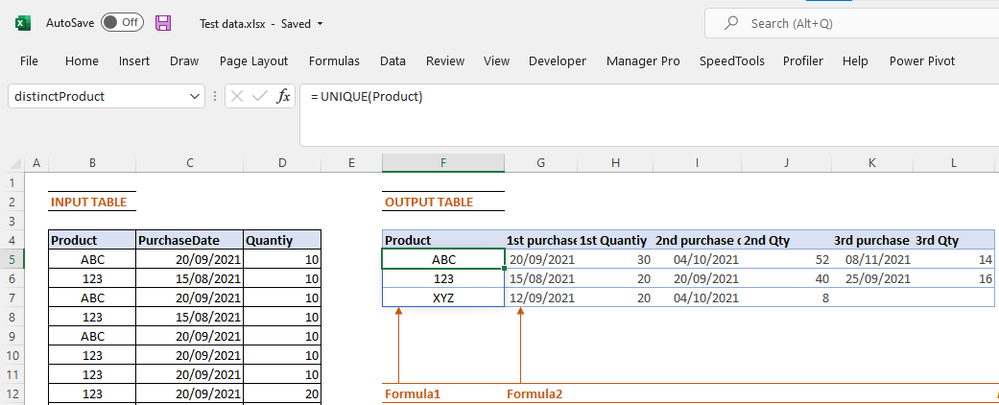Select row 12 header
Image resolution: width=999 pixels, height=405 pixels.
coord(12,393)
